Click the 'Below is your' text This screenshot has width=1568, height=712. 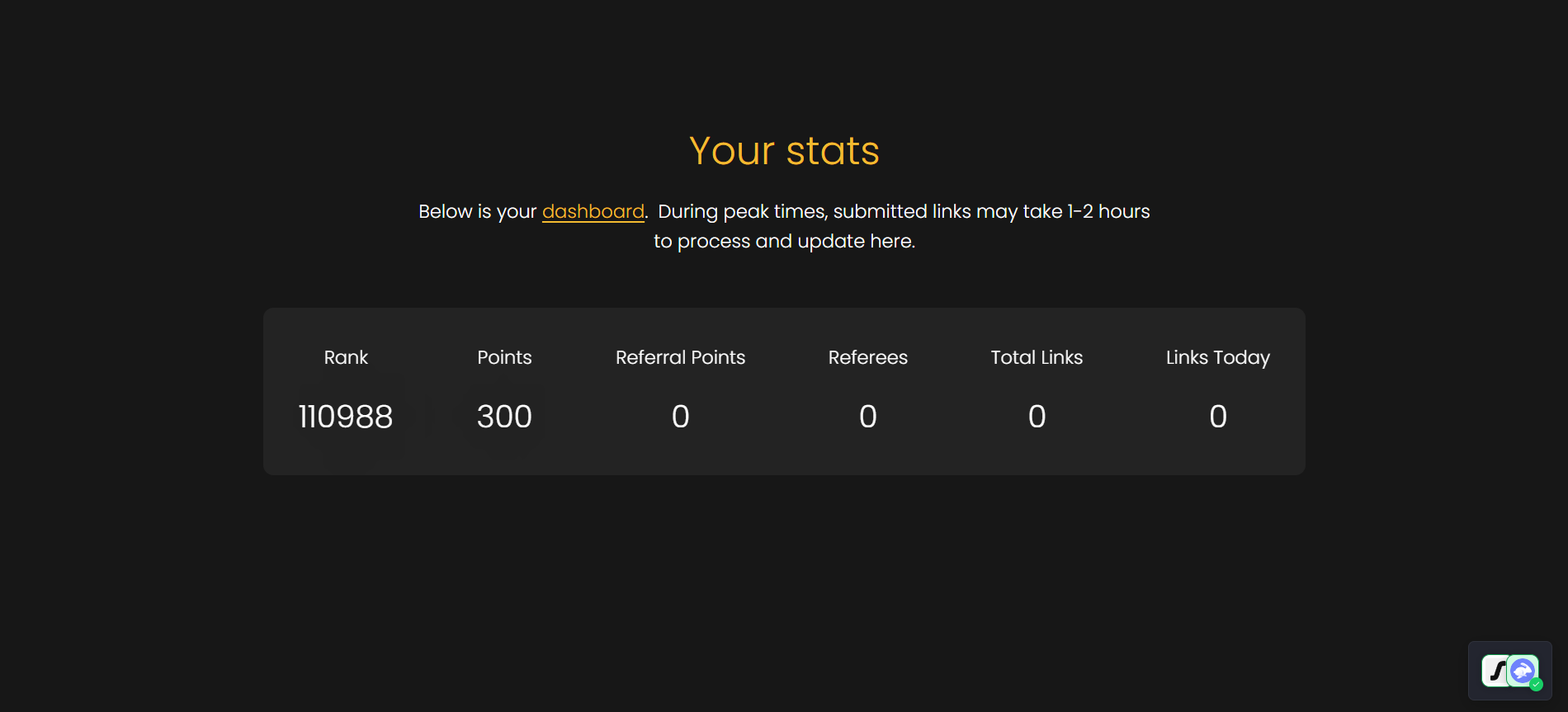tap(477, 212)
